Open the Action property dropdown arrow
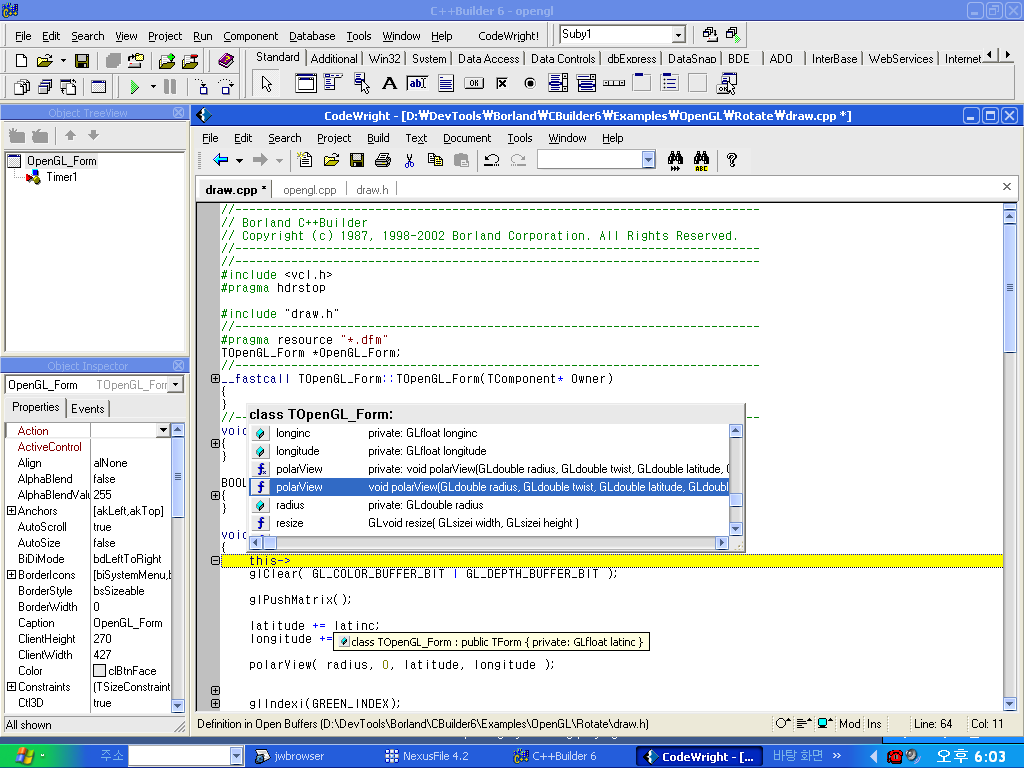 pyautogui.click(x=163, y=431)
